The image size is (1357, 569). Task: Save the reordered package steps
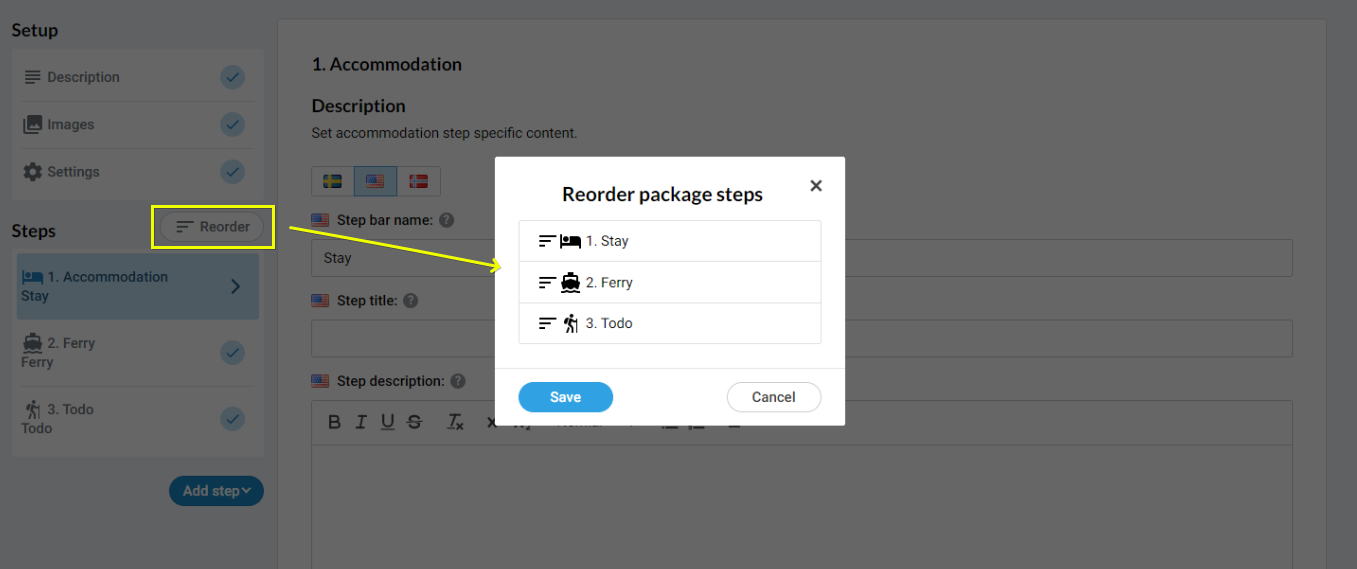(565, 397)
